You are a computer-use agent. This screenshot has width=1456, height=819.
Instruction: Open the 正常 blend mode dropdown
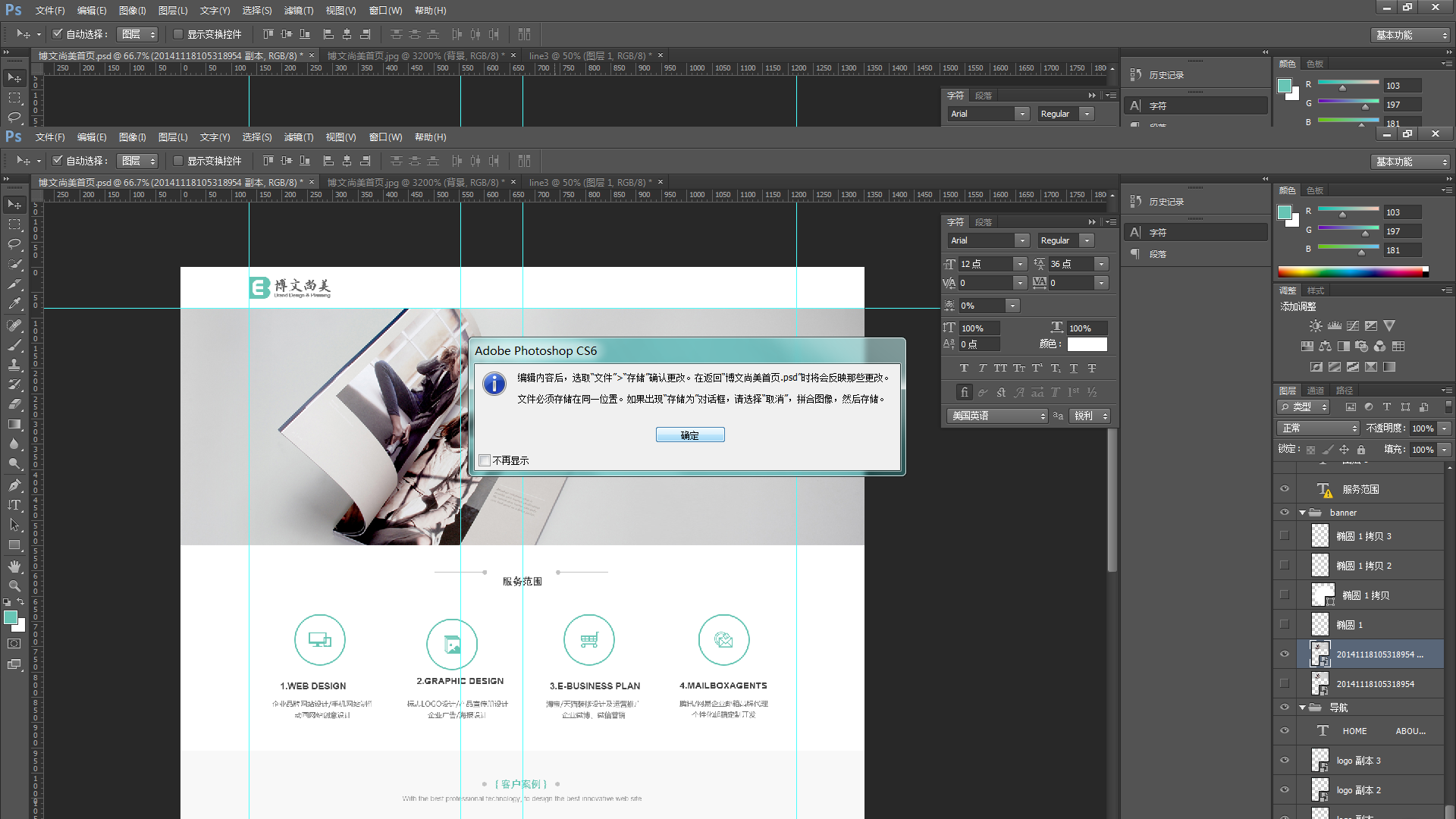(1319, 428)
